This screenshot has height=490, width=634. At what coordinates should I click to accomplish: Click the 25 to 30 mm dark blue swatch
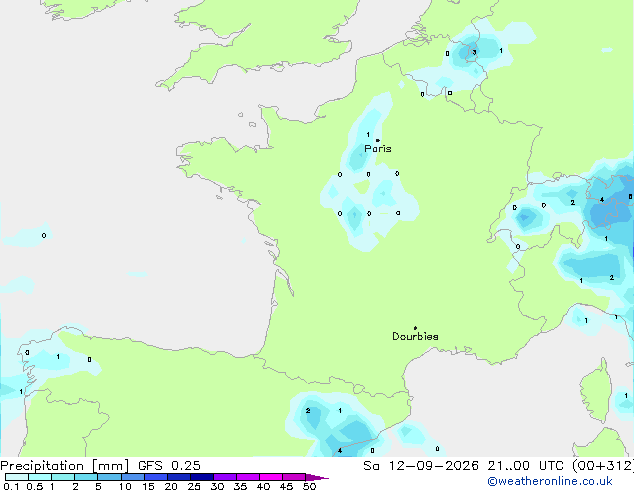(x=202, y=477)
